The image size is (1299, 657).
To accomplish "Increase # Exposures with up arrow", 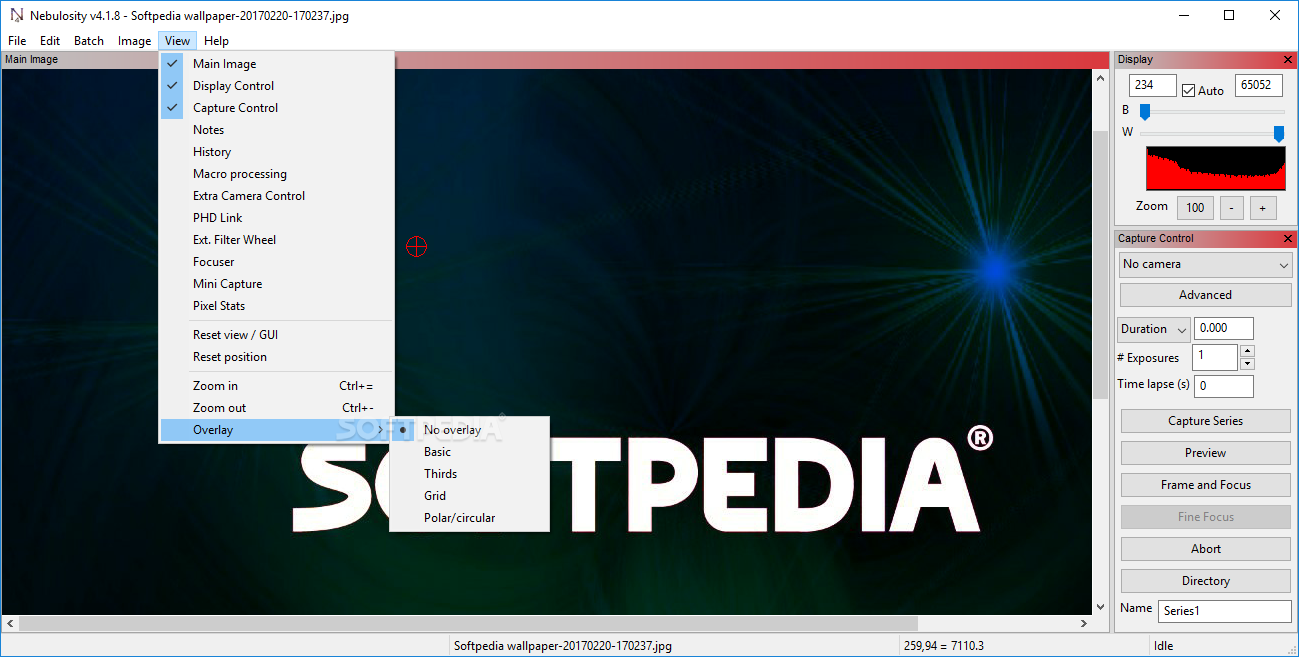I will click(1247, 351).
